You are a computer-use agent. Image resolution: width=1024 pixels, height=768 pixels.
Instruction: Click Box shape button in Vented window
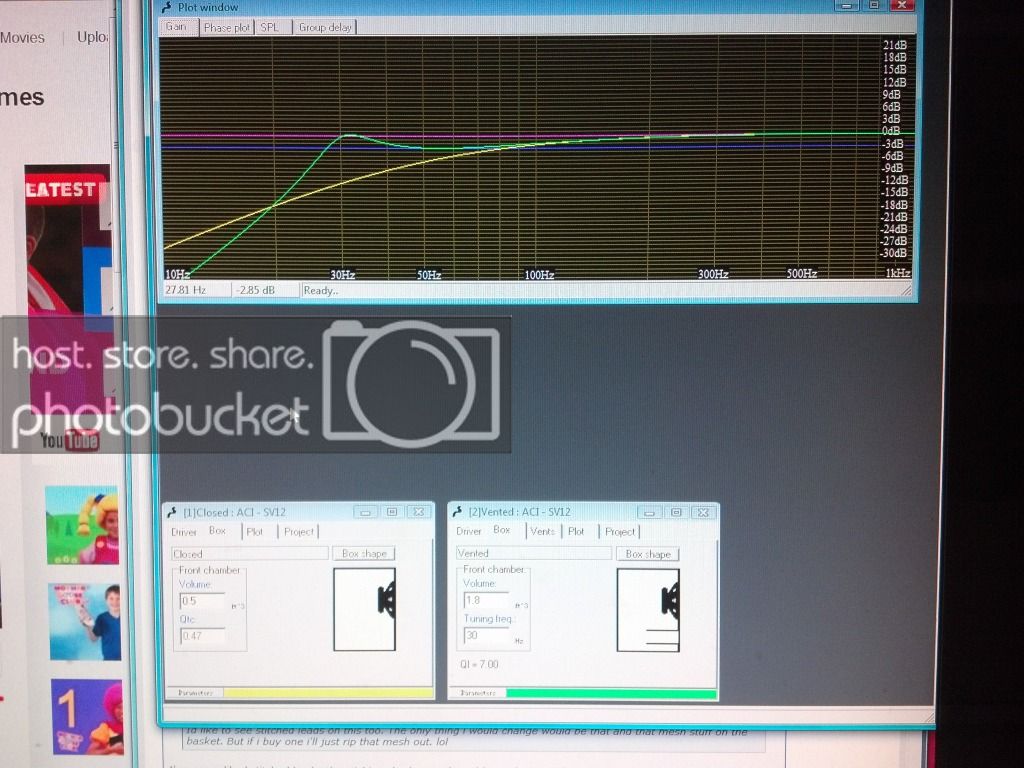tap(648, 554)
